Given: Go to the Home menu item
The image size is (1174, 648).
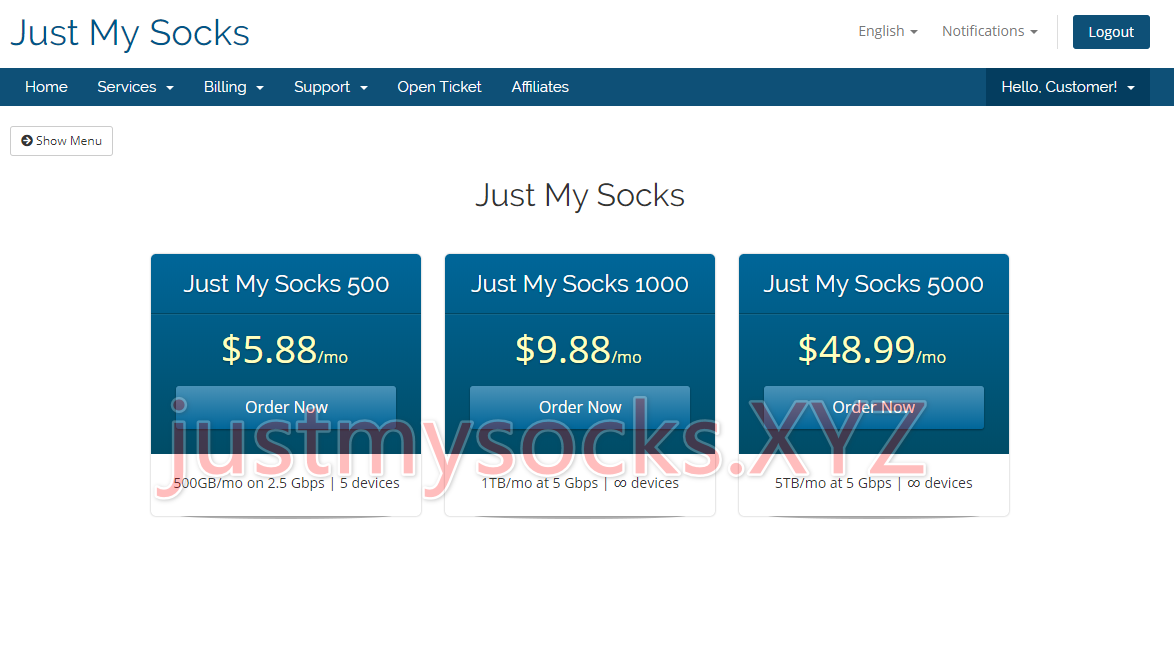Looking at the screenshot, I should (x=46, y=87).
